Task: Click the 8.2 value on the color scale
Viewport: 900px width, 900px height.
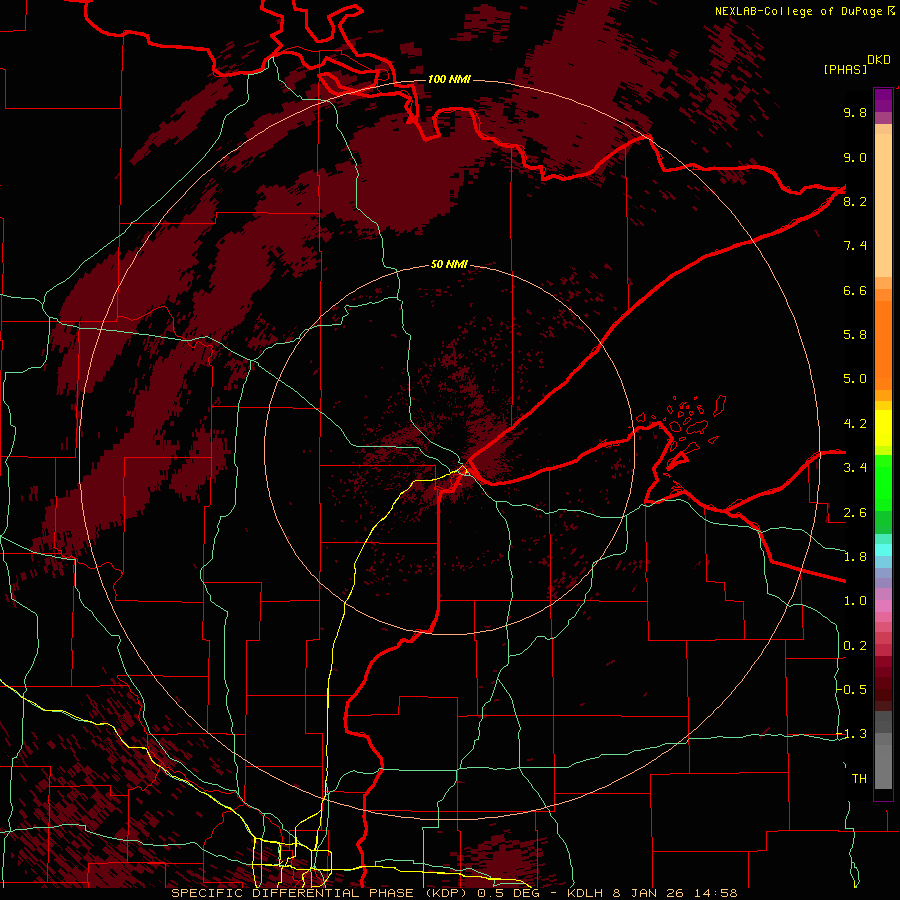Action: coord(855,201)
